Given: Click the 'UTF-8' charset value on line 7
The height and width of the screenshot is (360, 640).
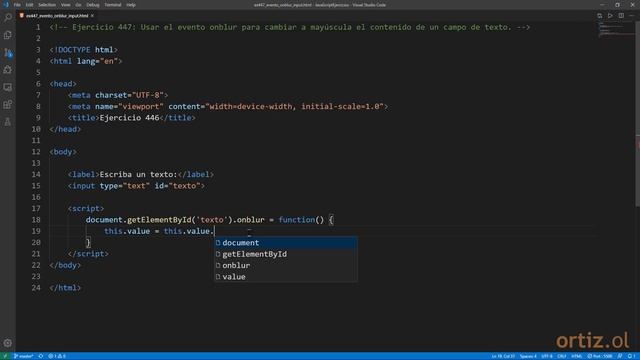Looking at the screenshot, I should point(147,95).
